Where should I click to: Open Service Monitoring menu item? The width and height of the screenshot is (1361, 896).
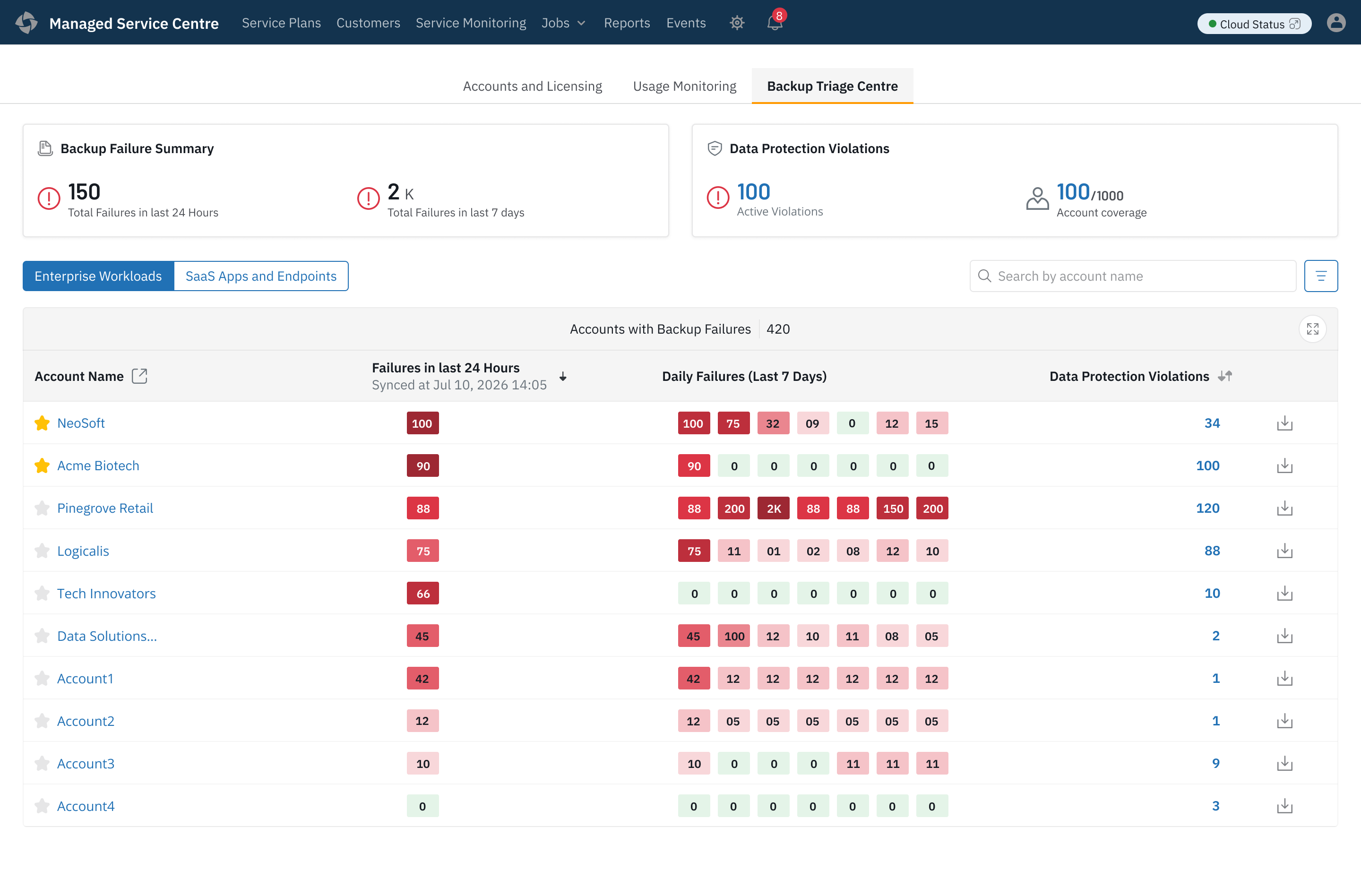tap(471, 23)
